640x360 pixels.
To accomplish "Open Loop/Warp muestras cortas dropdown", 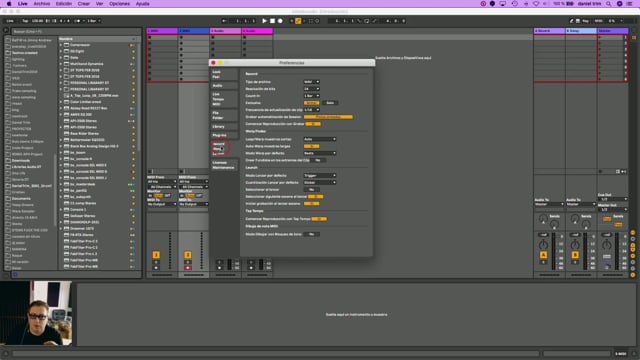I will [320, 139].
